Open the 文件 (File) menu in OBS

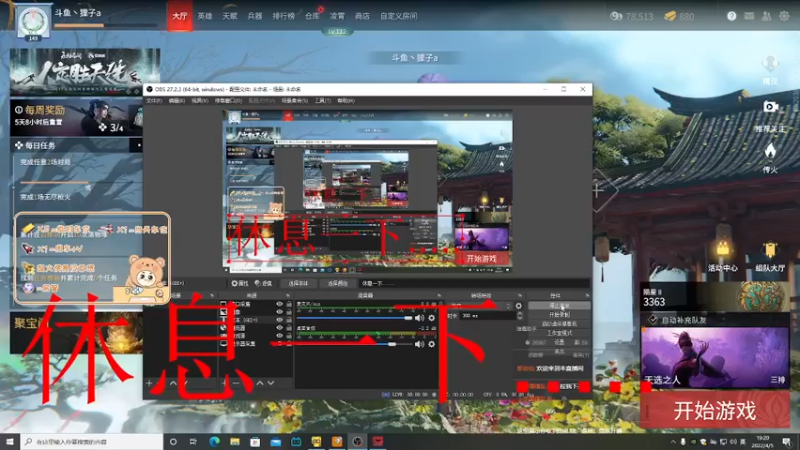[154, 101]
